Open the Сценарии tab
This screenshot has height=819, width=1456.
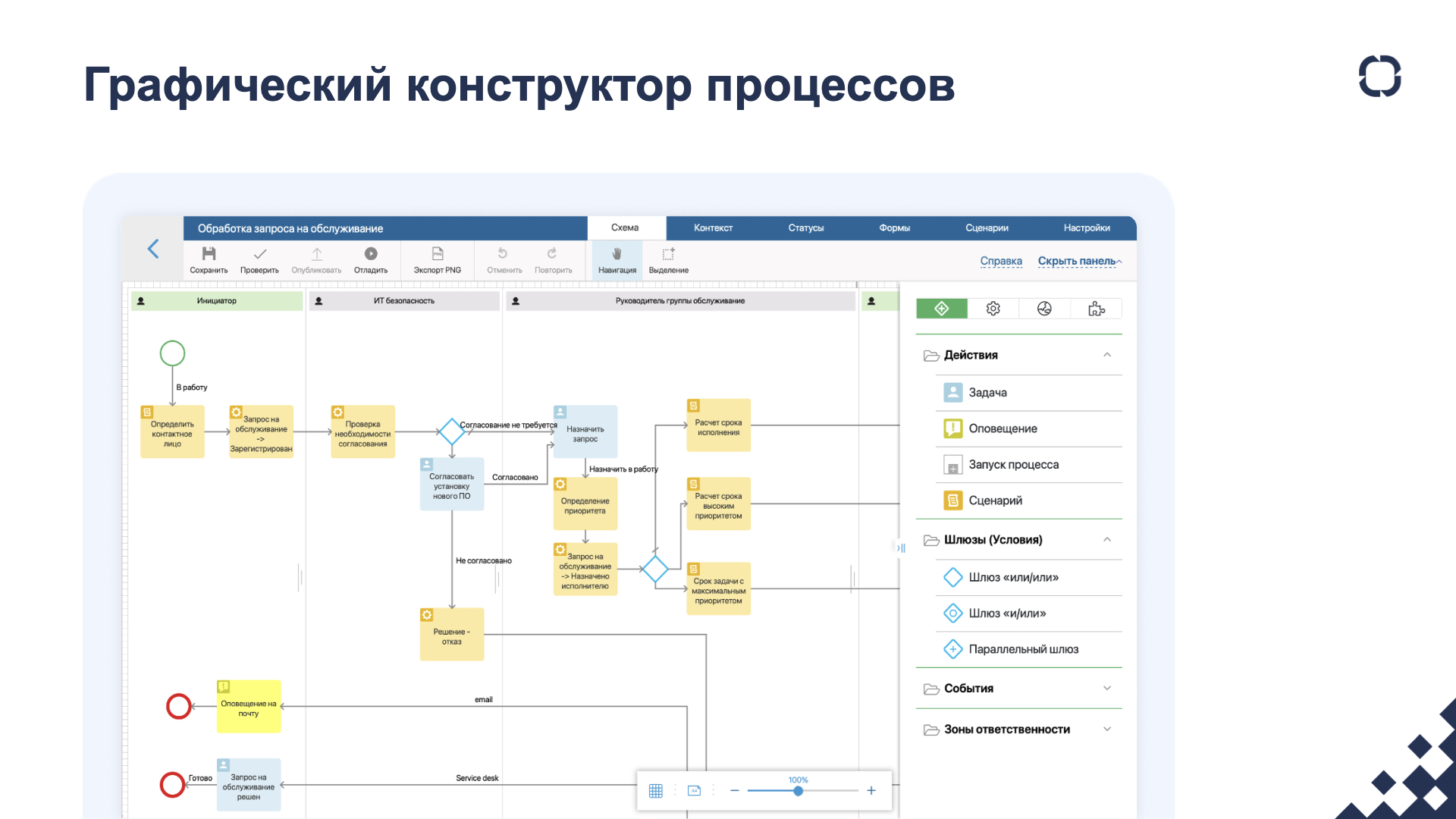[987, 228]
